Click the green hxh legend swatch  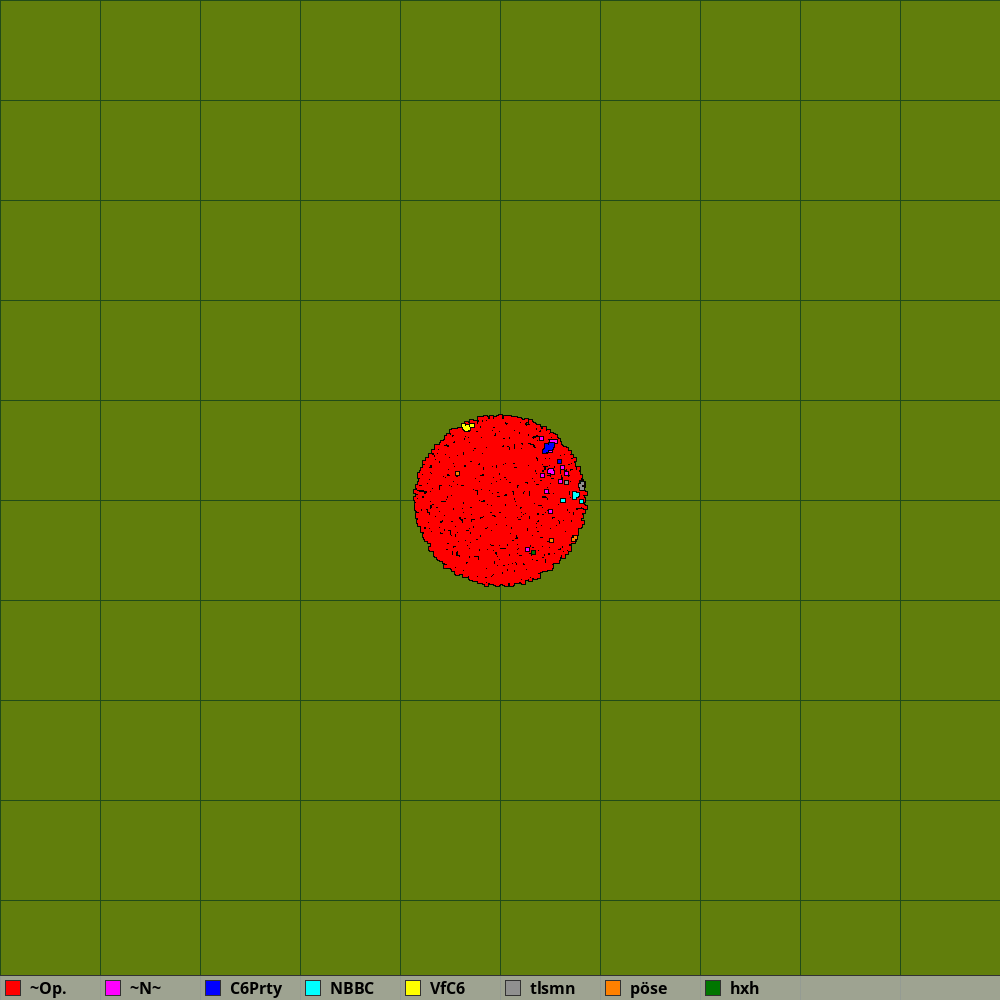[x=713, y=988]
